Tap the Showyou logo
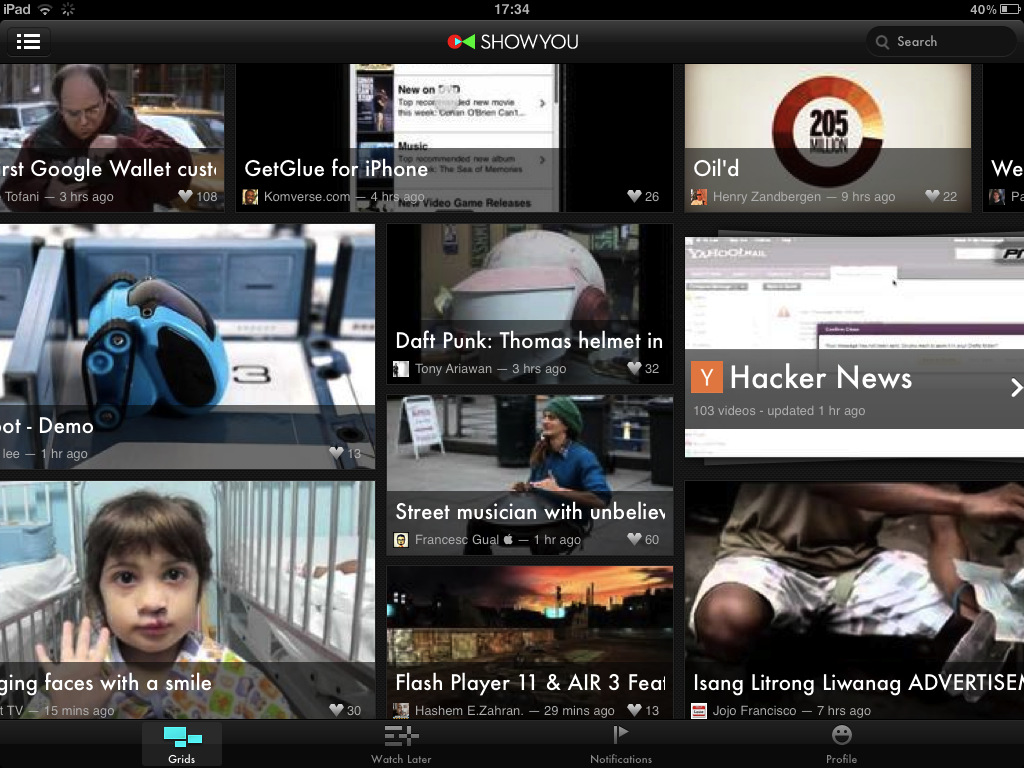This screenshot has width=1024, height=768. point(513,42)
